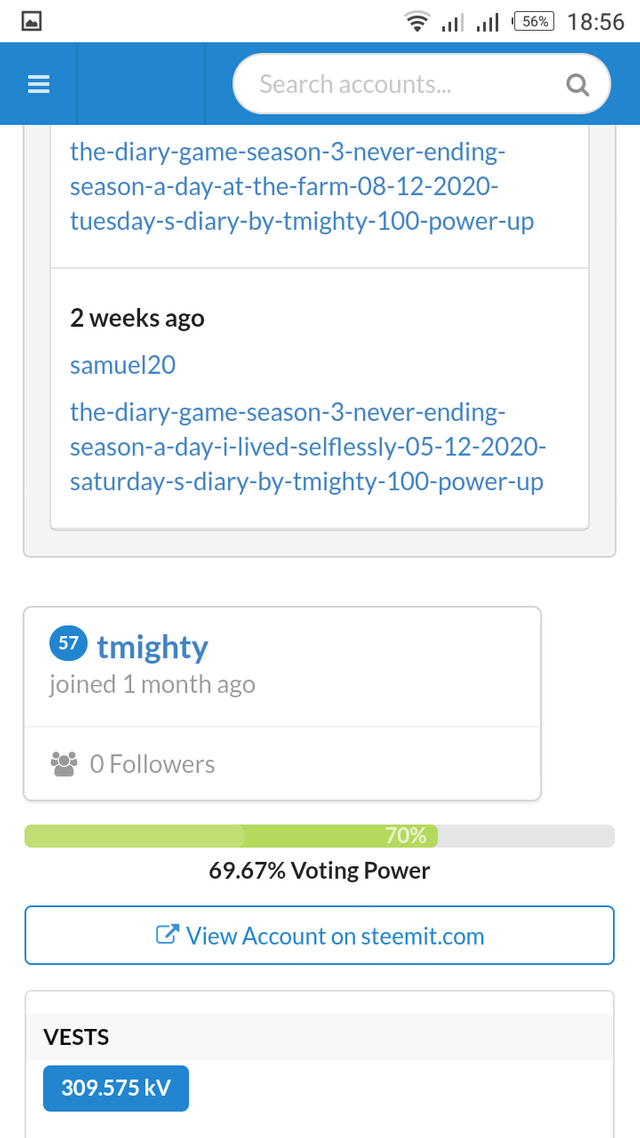640x1138 pixels.
Task: Click the search magnifier icon
Action: point(577,85)
